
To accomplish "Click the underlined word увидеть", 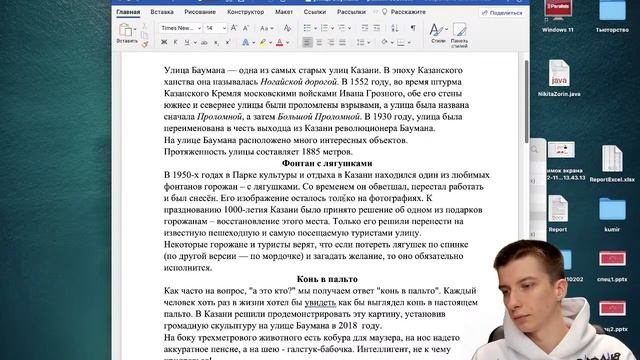I will [x=320, y=302].
